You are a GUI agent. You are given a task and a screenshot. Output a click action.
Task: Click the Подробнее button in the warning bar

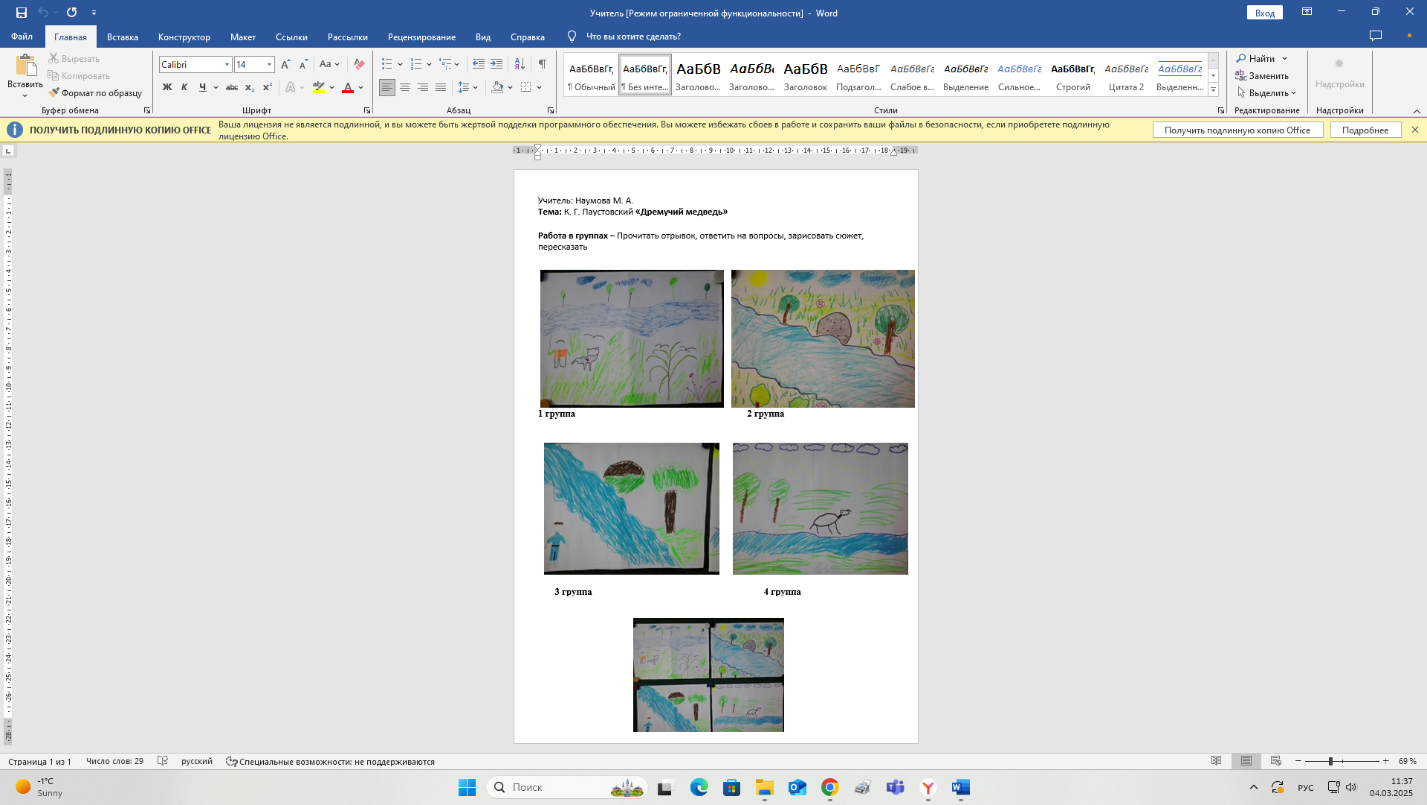pos(1365,130)
